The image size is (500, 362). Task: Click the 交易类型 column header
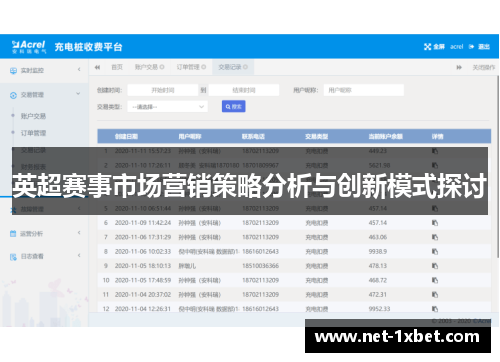tap(317, 136)
